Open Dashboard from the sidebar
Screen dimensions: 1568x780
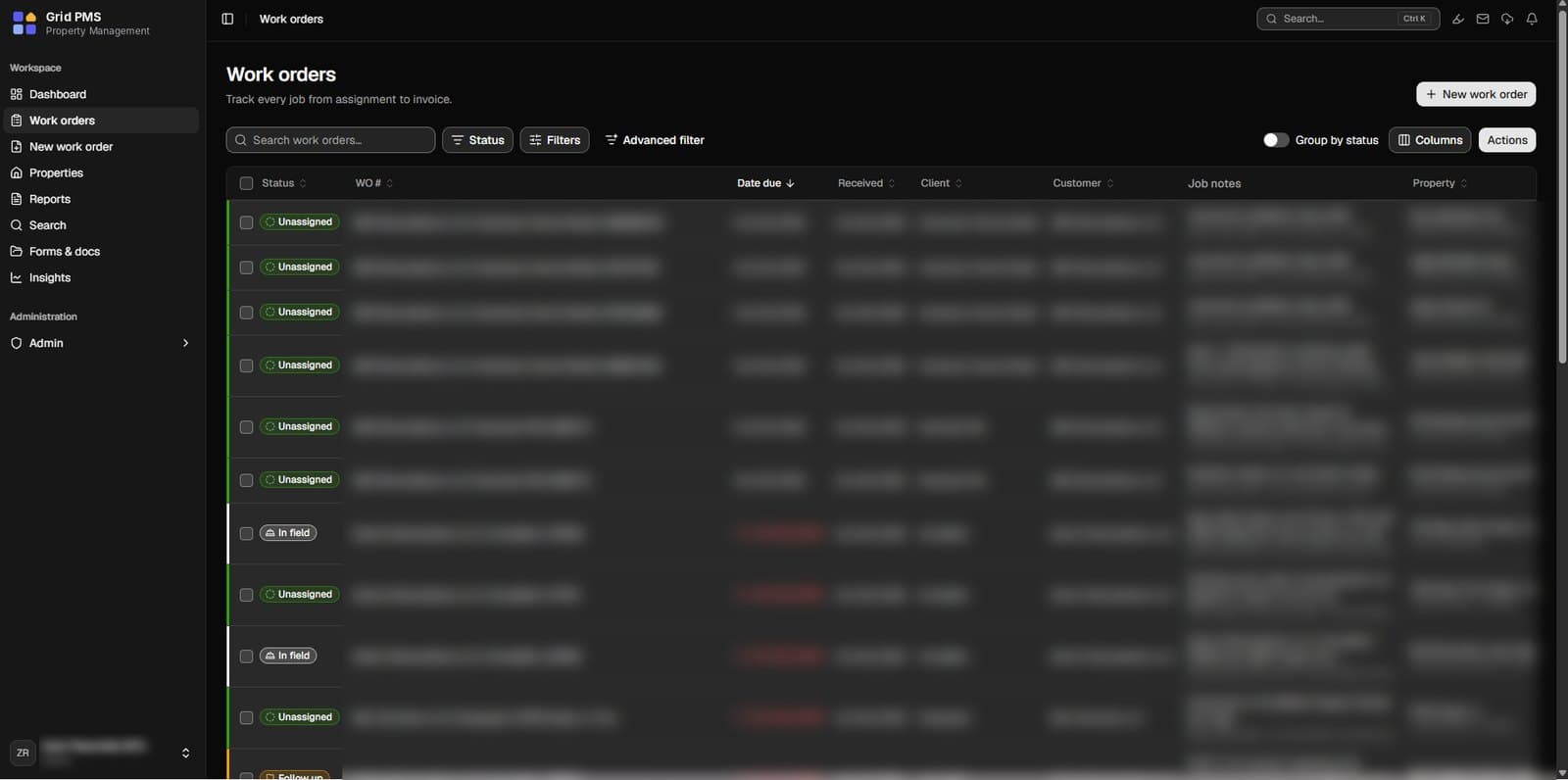101,94
